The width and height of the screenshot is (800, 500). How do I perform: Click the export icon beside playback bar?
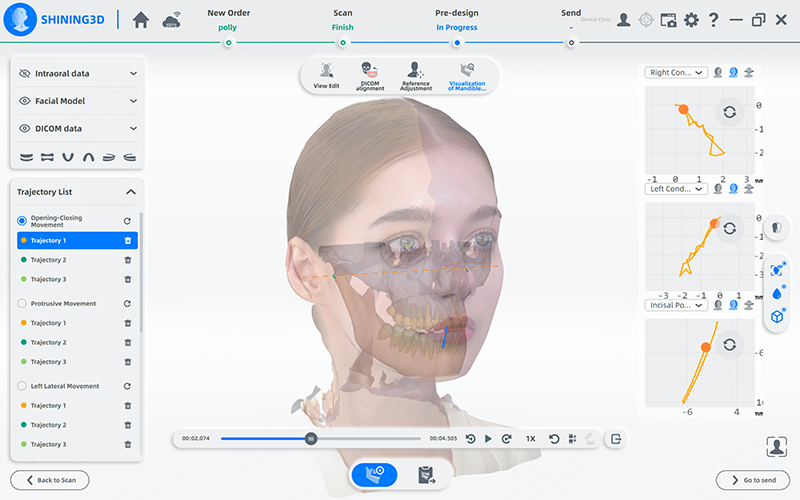coord(617,438)
